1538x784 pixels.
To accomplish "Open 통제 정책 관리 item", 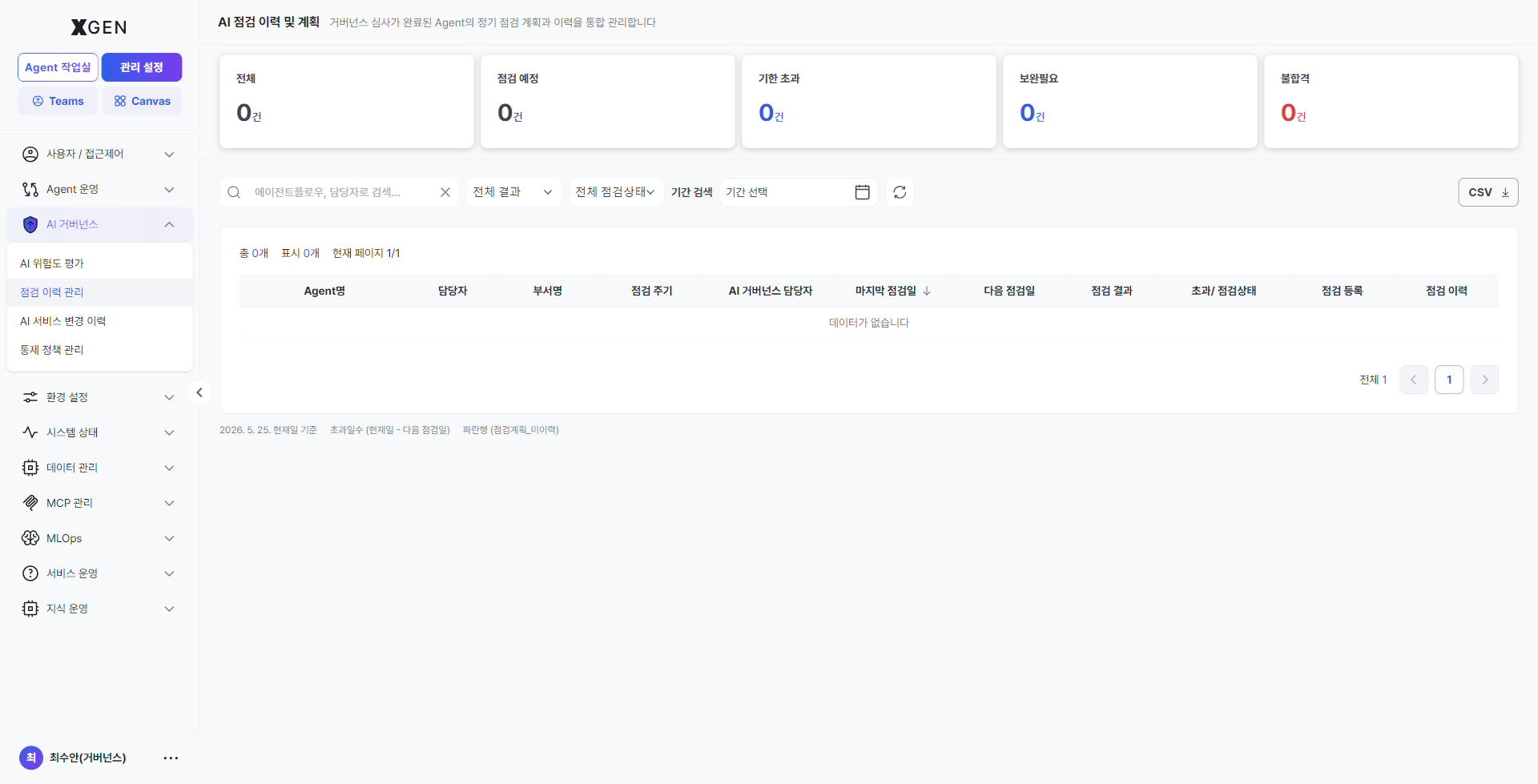I will pos(99,350).
